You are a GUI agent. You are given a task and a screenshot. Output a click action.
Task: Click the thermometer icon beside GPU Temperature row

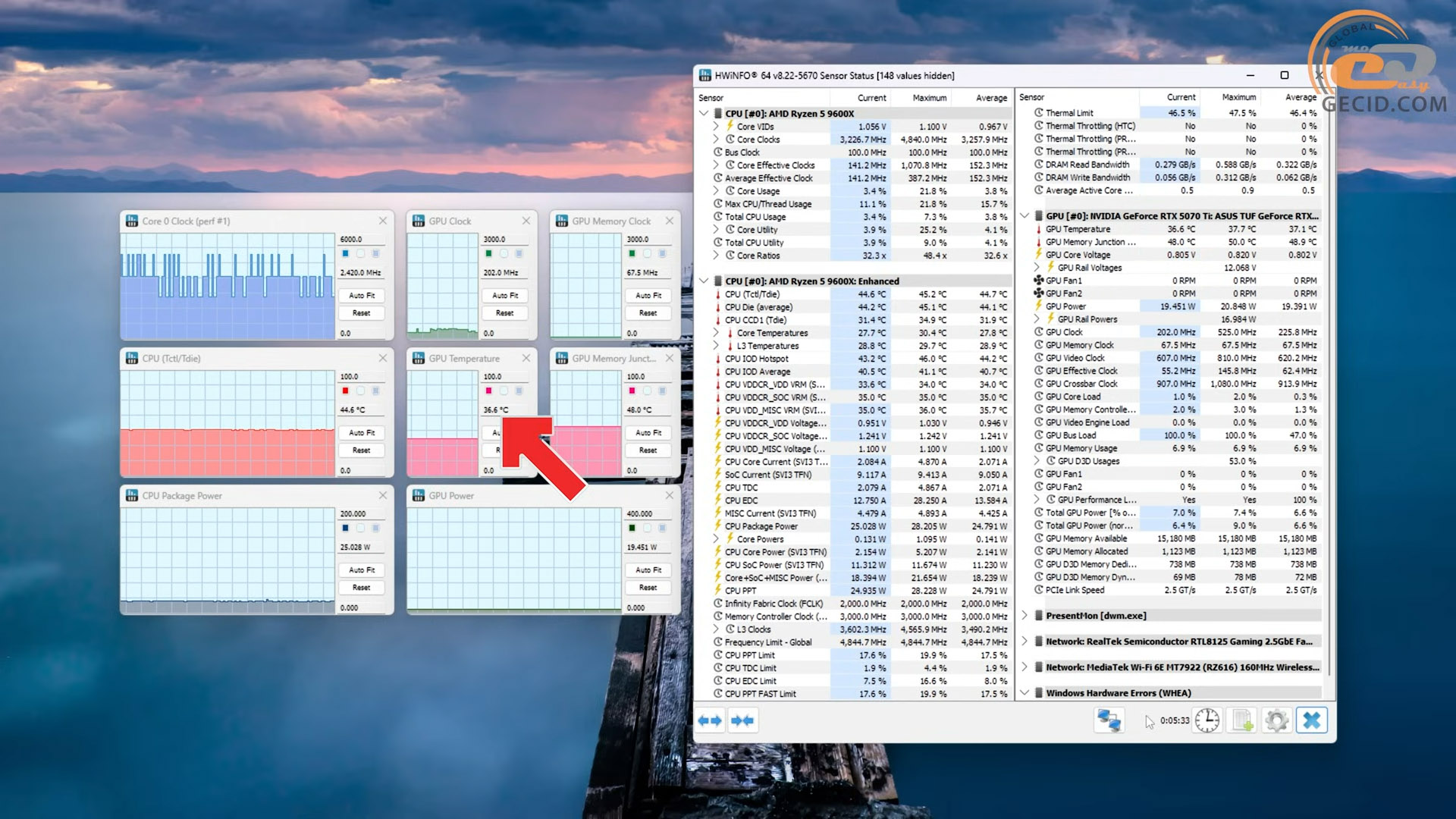pos(1039,229)
